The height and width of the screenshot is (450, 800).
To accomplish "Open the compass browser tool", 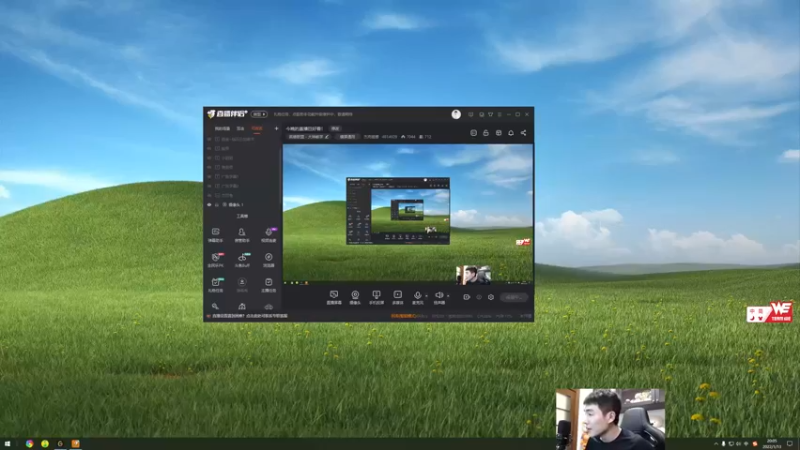I will tap(268, 260).
